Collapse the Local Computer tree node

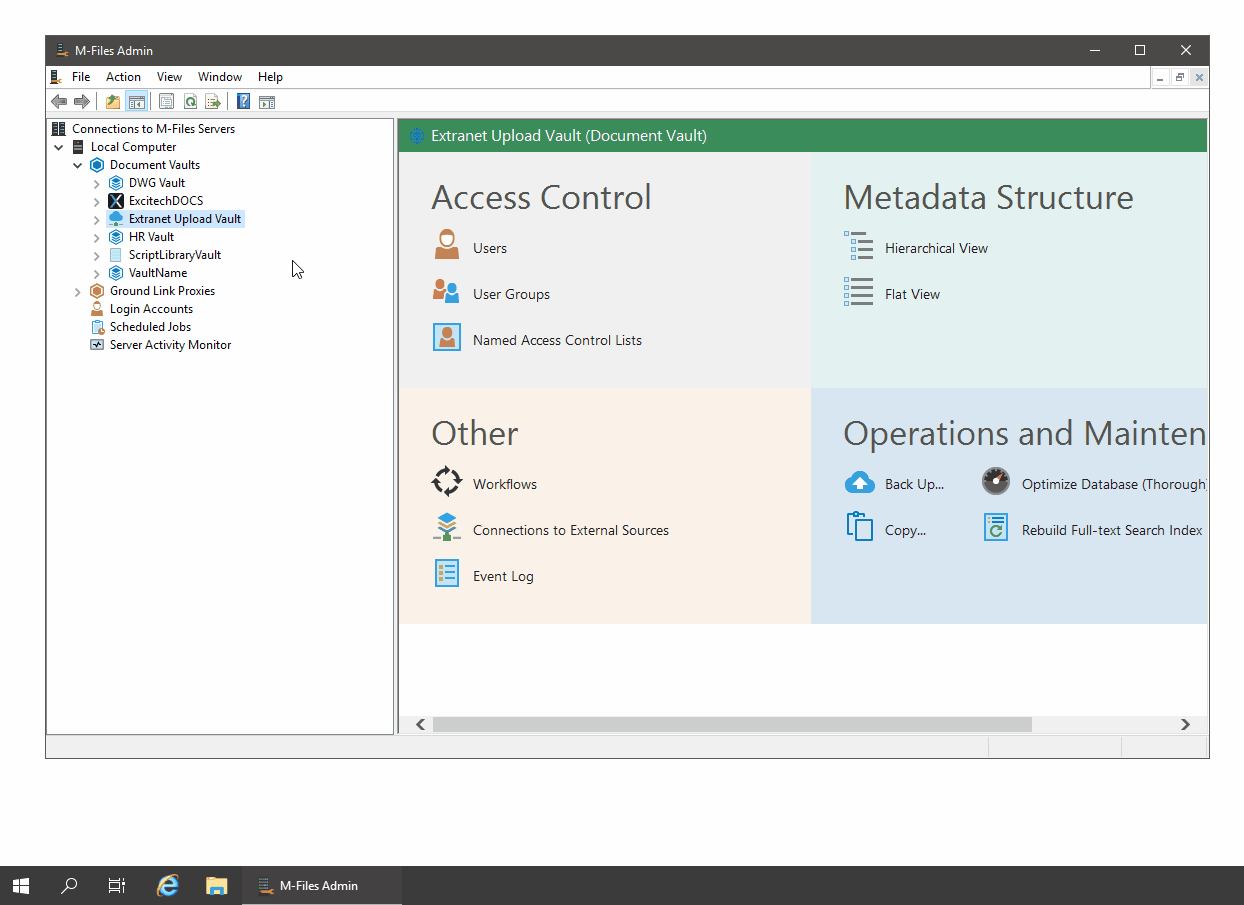click(59, 147)
